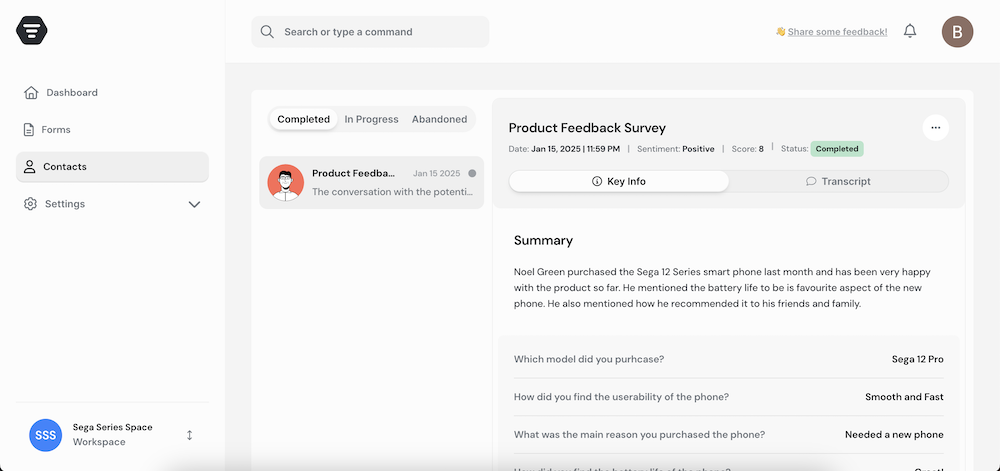The height and width of the screenshot is (471, 1000).
Task: Focus the search or command field
Action: (x=380, y=32)
